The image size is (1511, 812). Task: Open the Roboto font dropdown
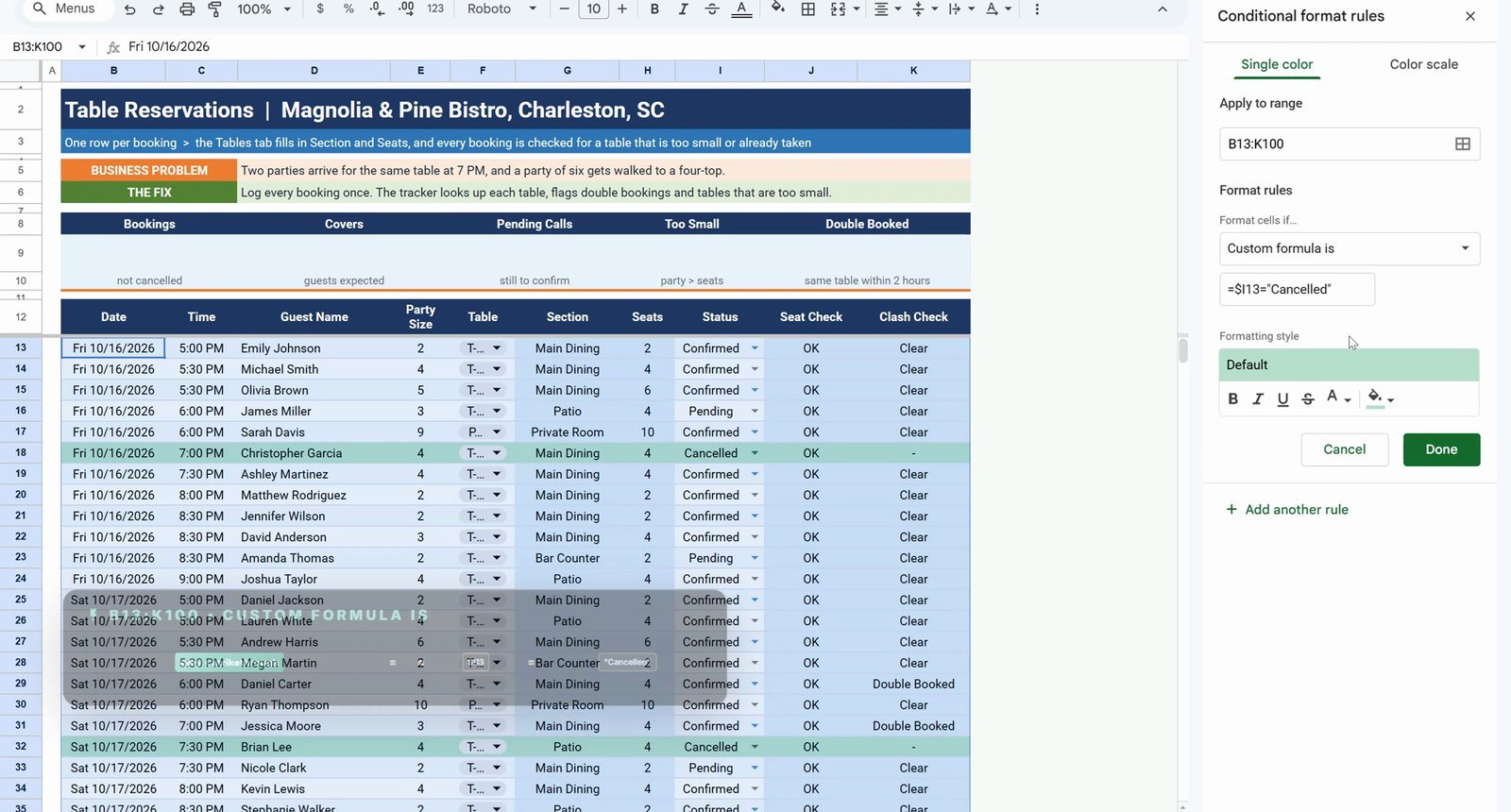[x=502, y=8]
